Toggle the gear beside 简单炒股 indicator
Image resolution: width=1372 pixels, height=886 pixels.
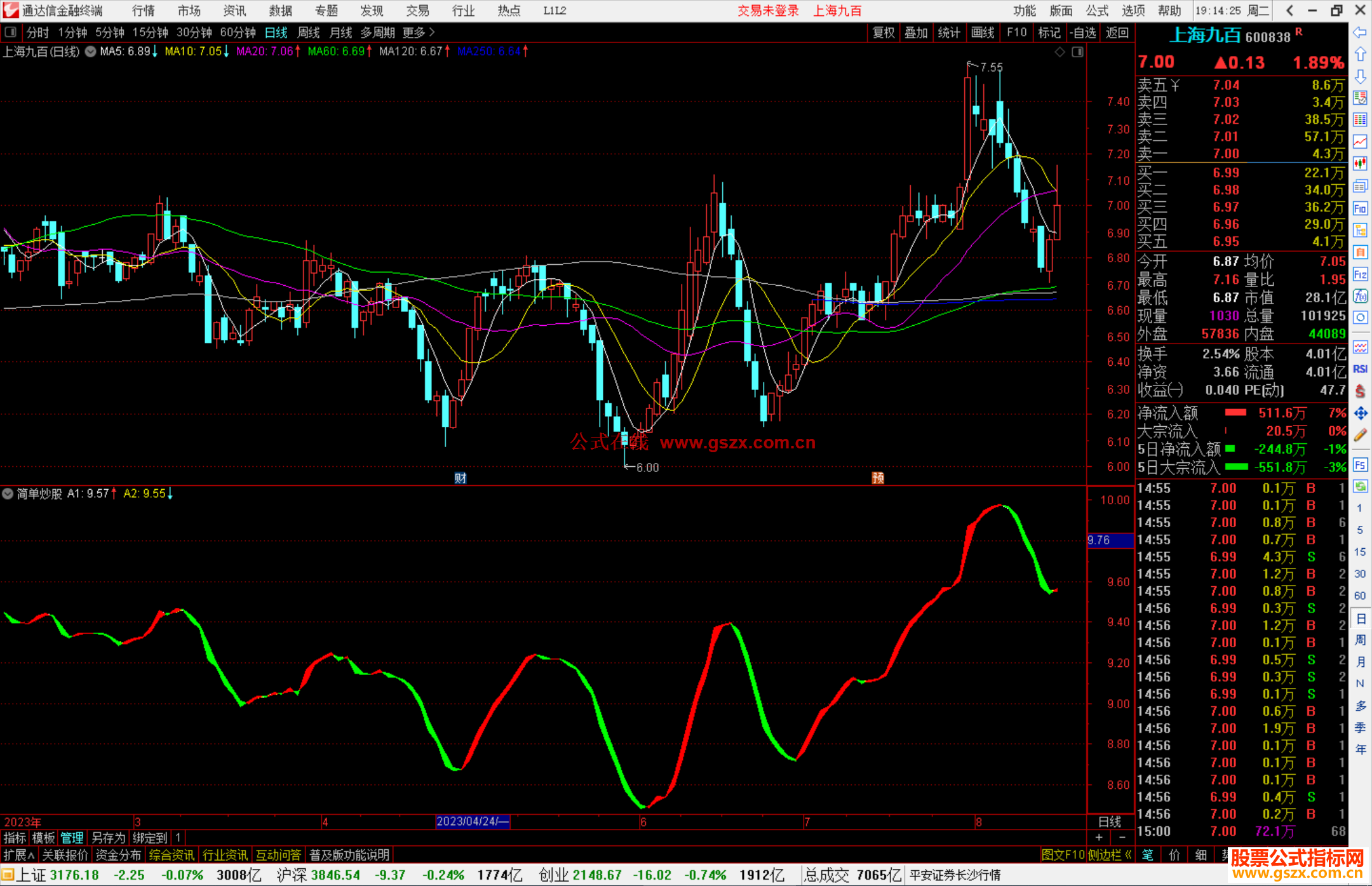(x=8, y=493)
